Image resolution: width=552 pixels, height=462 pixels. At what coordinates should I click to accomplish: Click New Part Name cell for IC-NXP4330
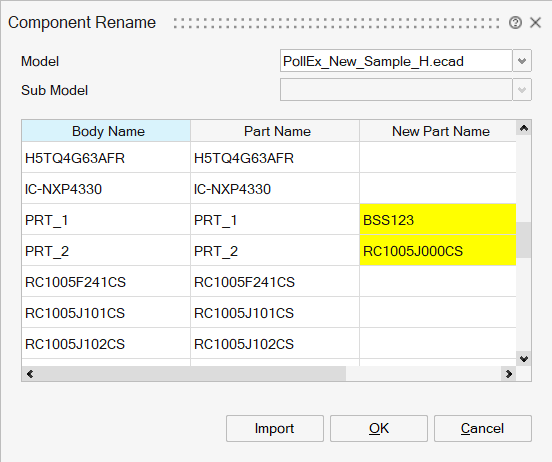[x=438, y=188]
